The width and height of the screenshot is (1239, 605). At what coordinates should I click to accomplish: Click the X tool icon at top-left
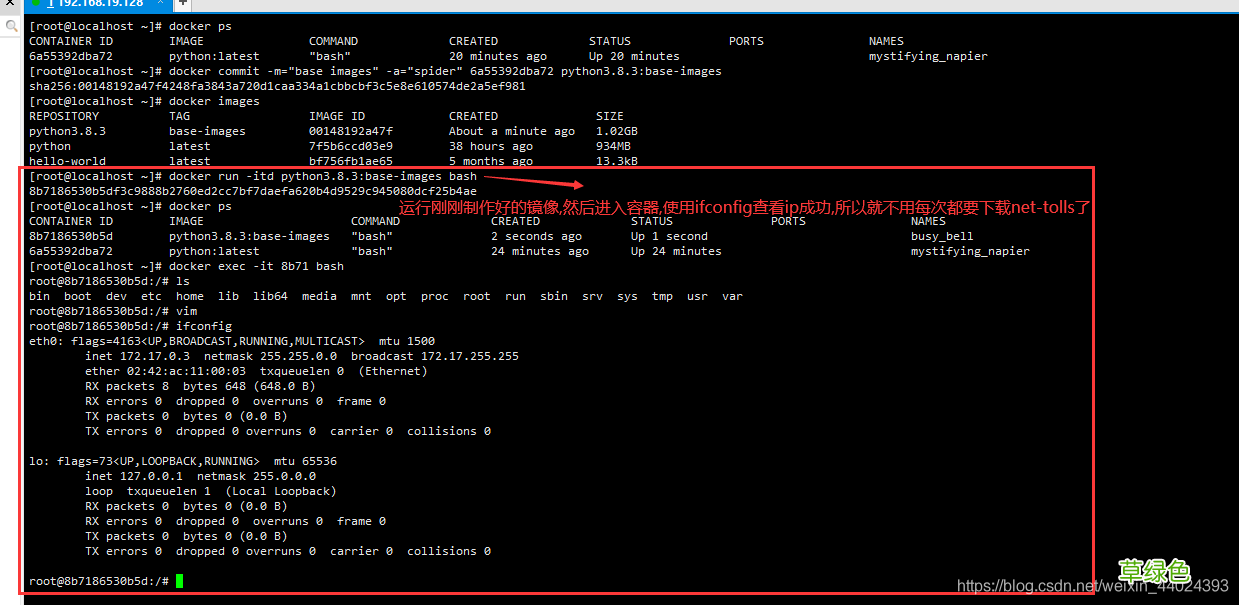(10, 4)
